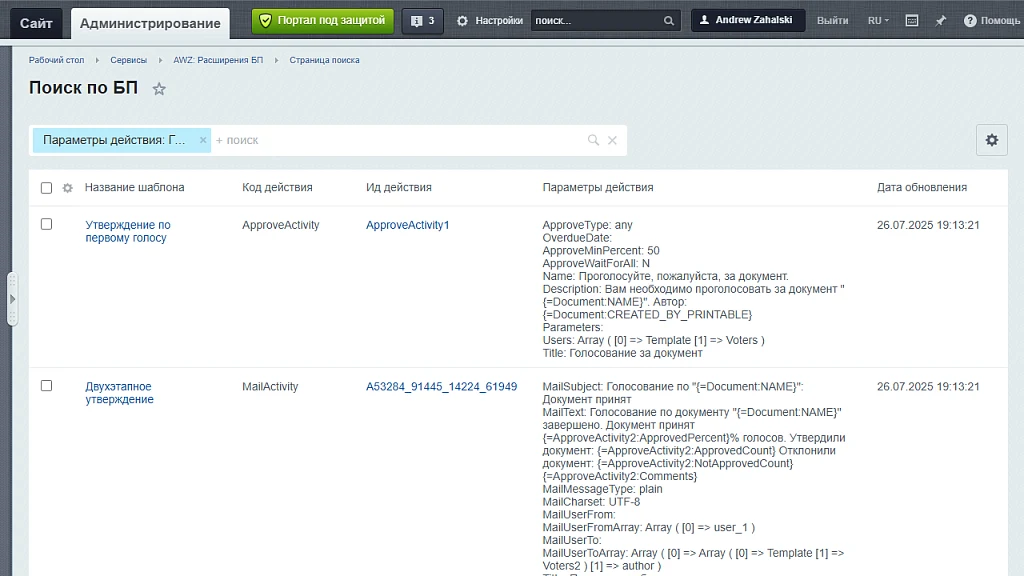The image size is (1024, 576).
Task: Open the RU language dropdown
Action: coord(878,21)
